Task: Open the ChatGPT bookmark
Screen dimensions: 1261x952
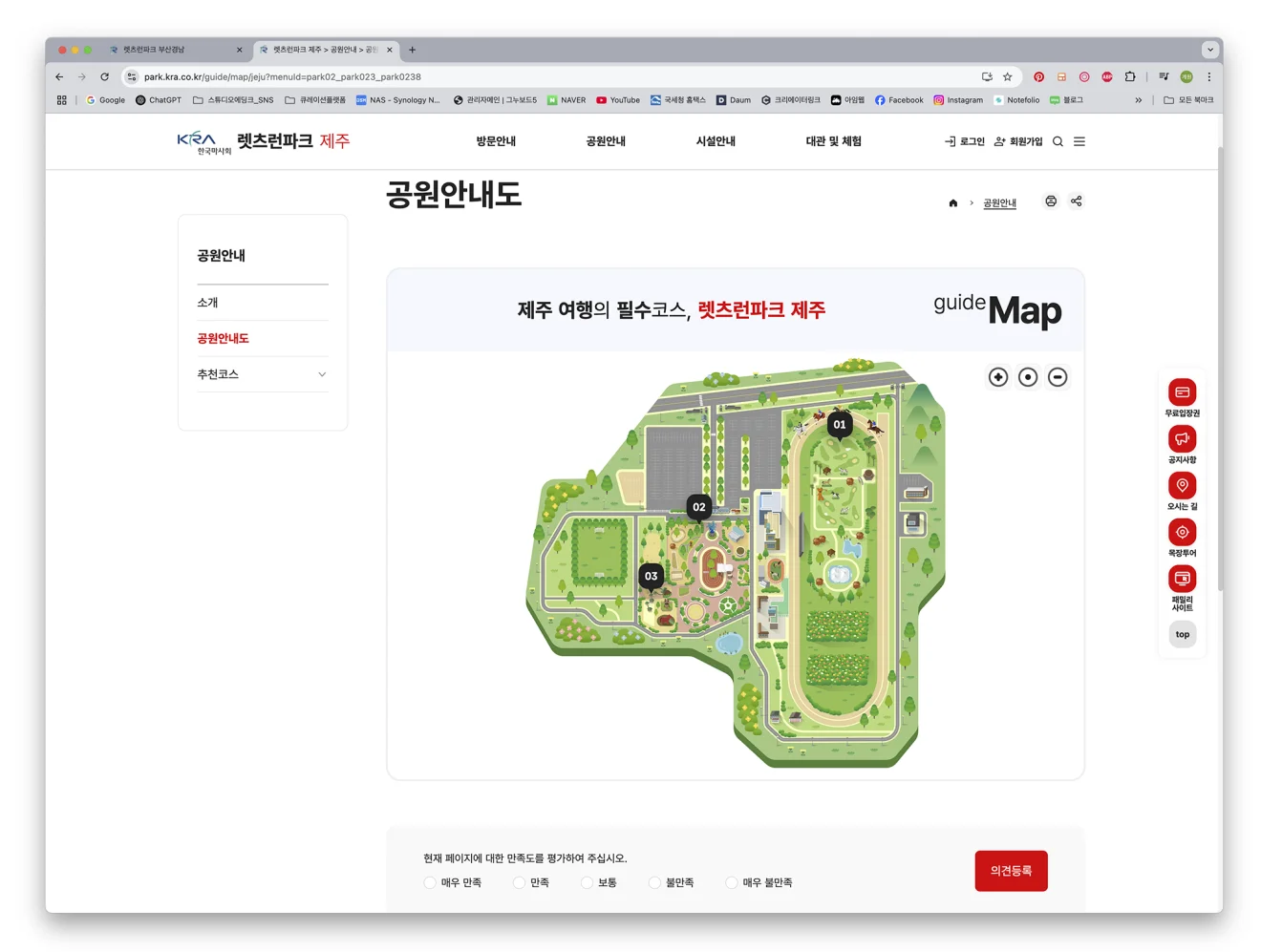Action: tap(159, 99)
